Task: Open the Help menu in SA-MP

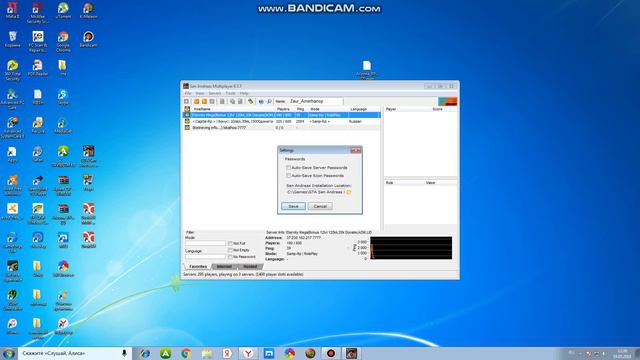Action: pyautogui.click(x=244, y=93)
